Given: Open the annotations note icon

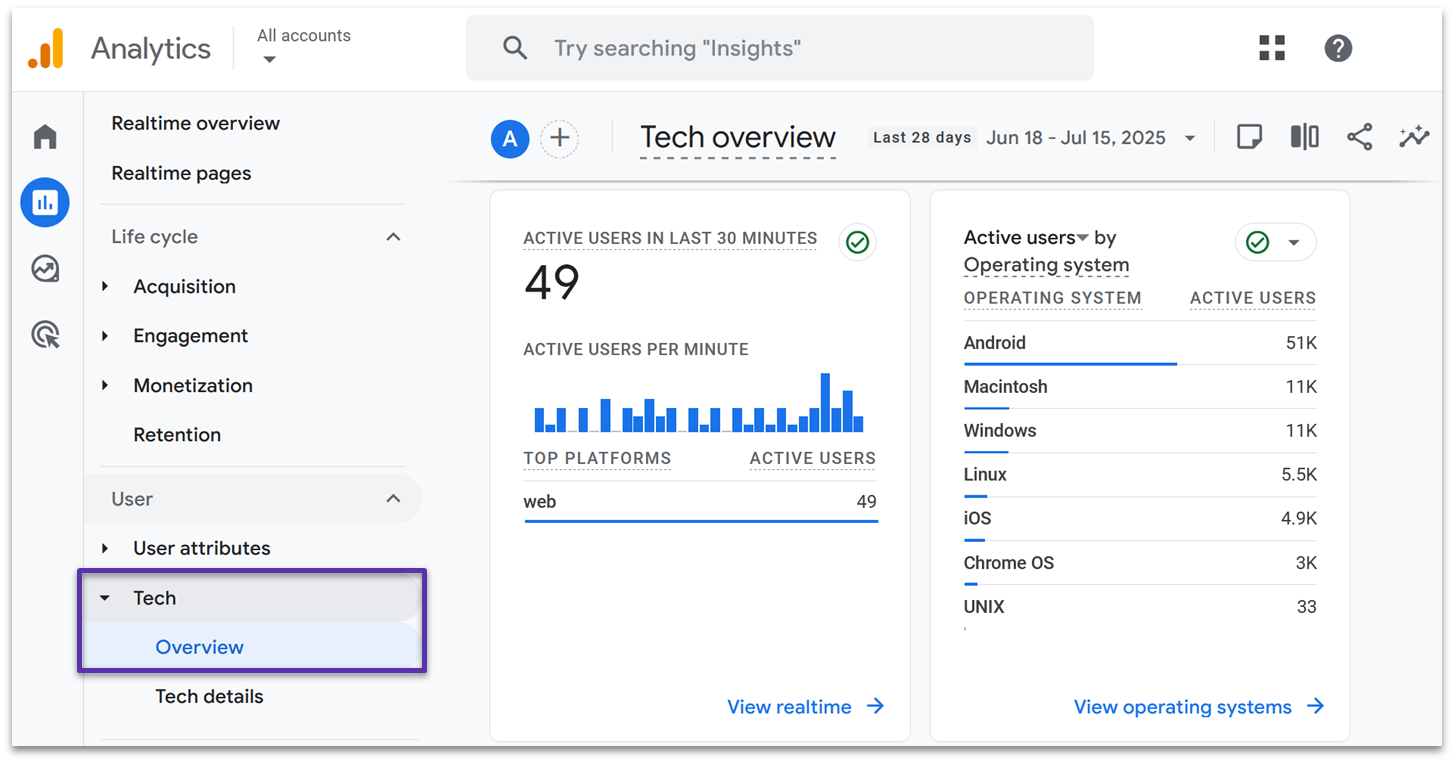Looking at the screenshot, I should coord(1249,137).
